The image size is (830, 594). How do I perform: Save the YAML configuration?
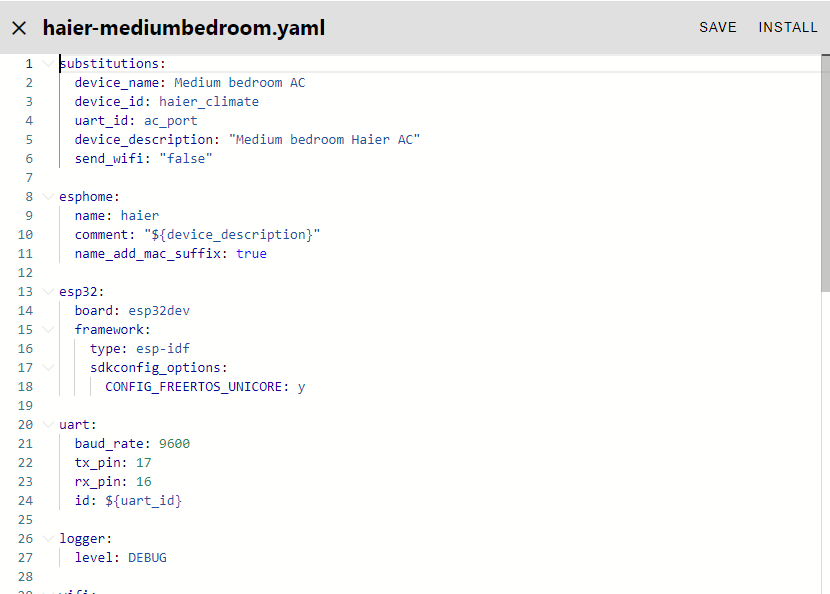pyautogui.click(x=717, y=27)
